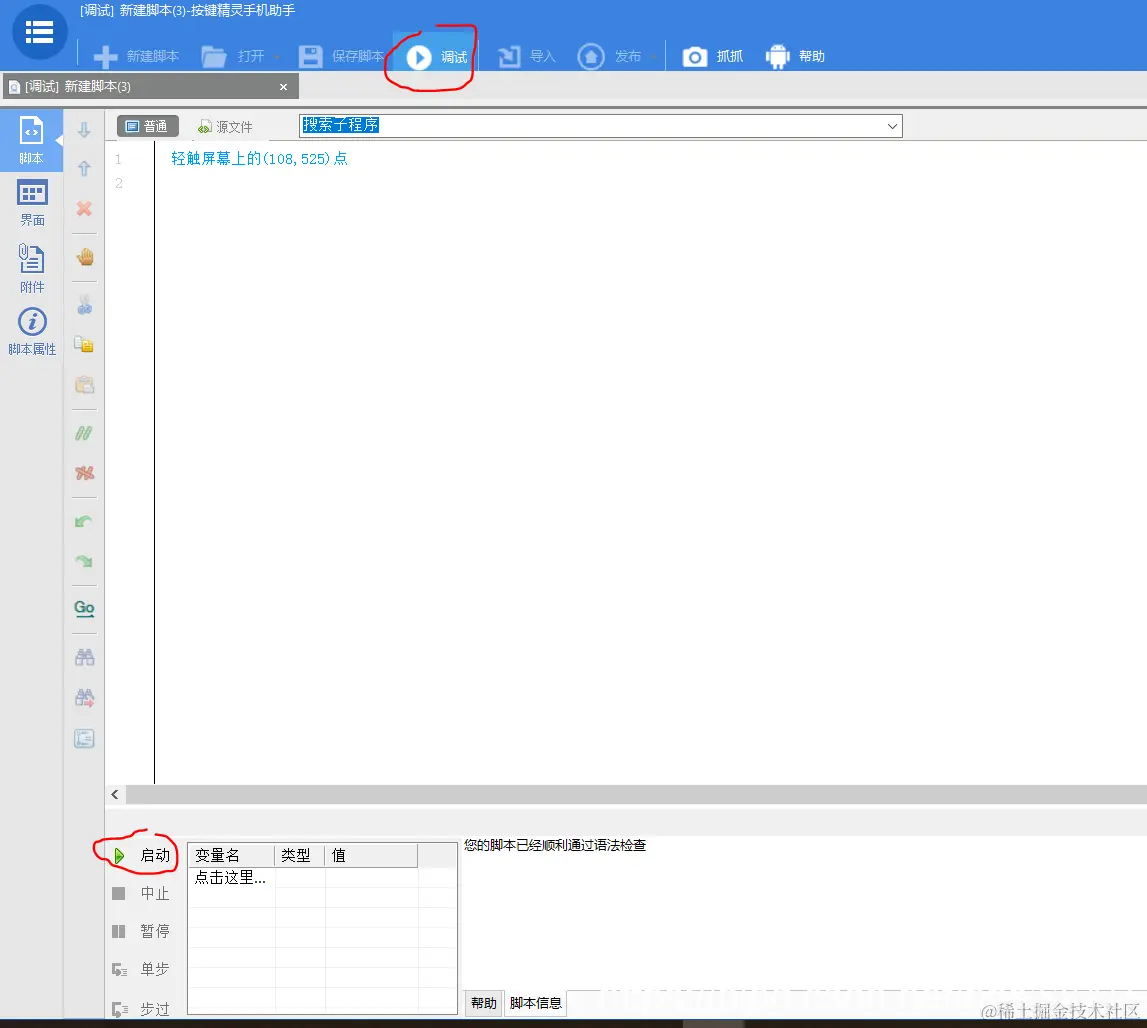
Task: Switch to the 界面 sidebar panel
Action: 32,203
